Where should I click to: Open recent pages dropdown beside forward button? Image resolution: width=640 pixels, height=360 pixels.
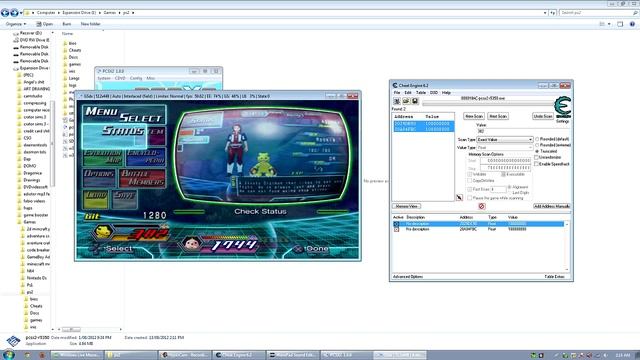tap(21, 13)
